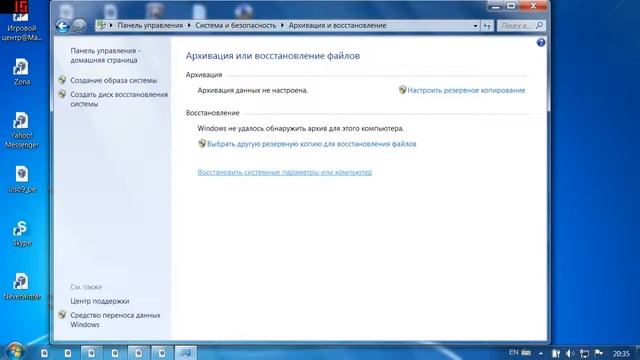Open the Help question mark icon
Screen dimensions: 640x360
pos(541,42)
